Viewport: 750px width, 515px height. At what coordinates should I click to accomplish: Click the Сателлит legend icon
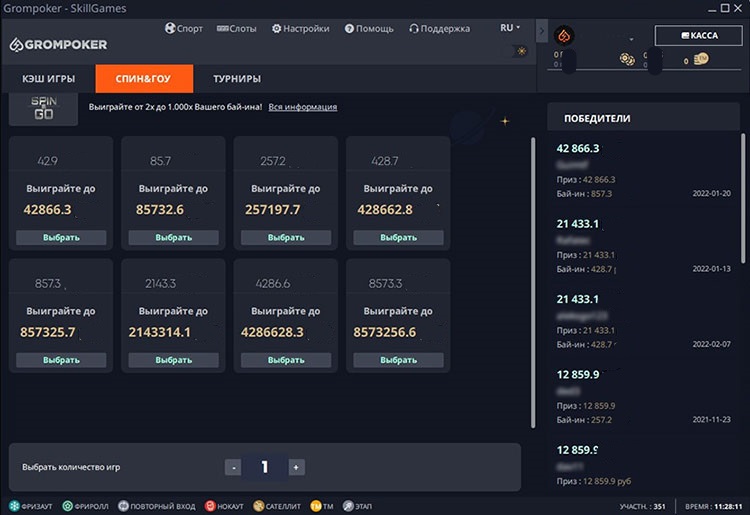259,506
